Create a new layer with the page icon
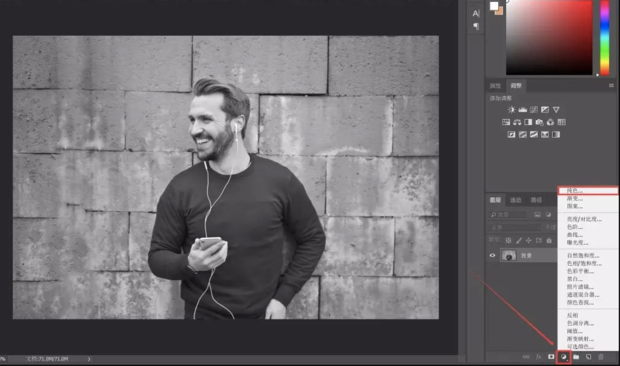The height and width of the screenshot is (366, 620). click(x=588, y=357)
